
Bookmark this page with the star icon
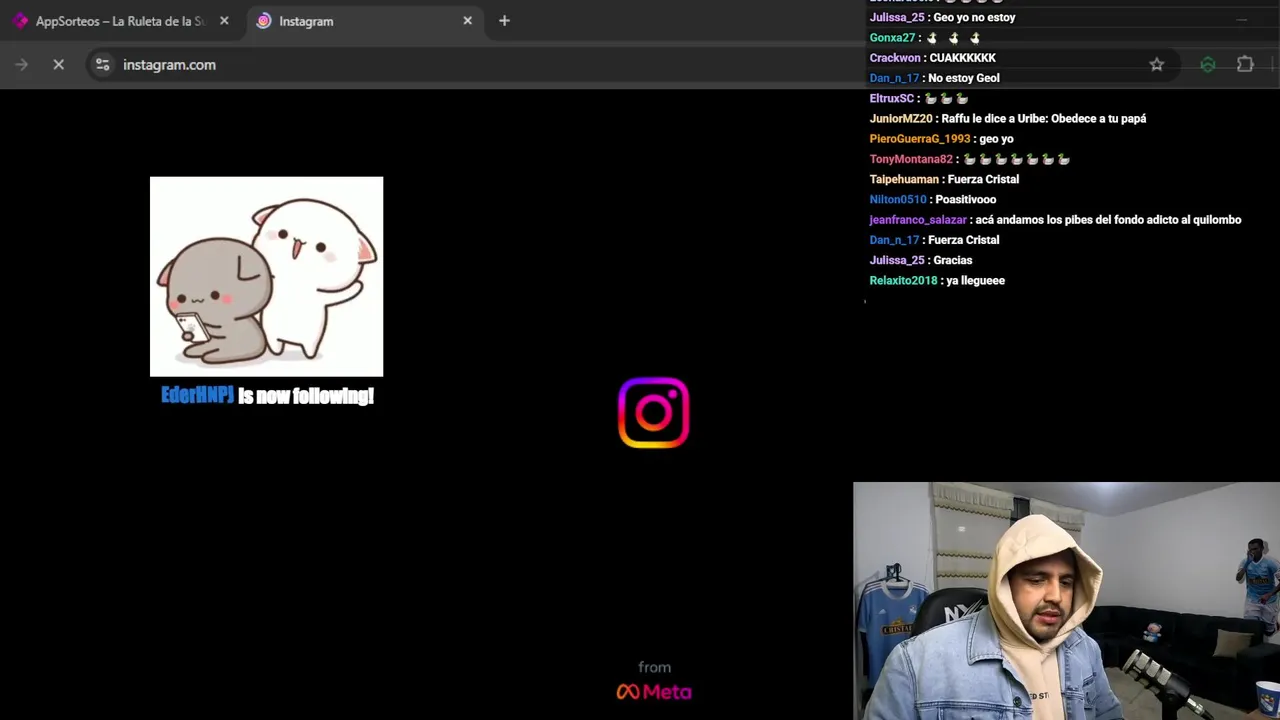click(x=1156, y=64)
